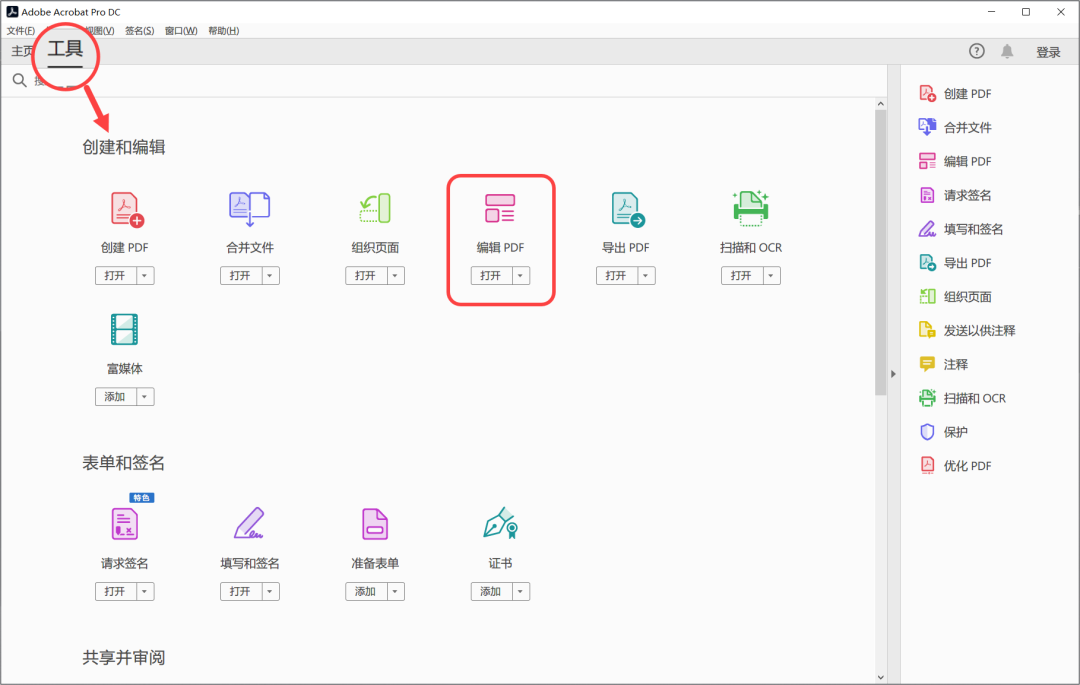The image size is (1080, 685).
Task: Click the 打开 button under 组织页面
Action: pos(366,275)
